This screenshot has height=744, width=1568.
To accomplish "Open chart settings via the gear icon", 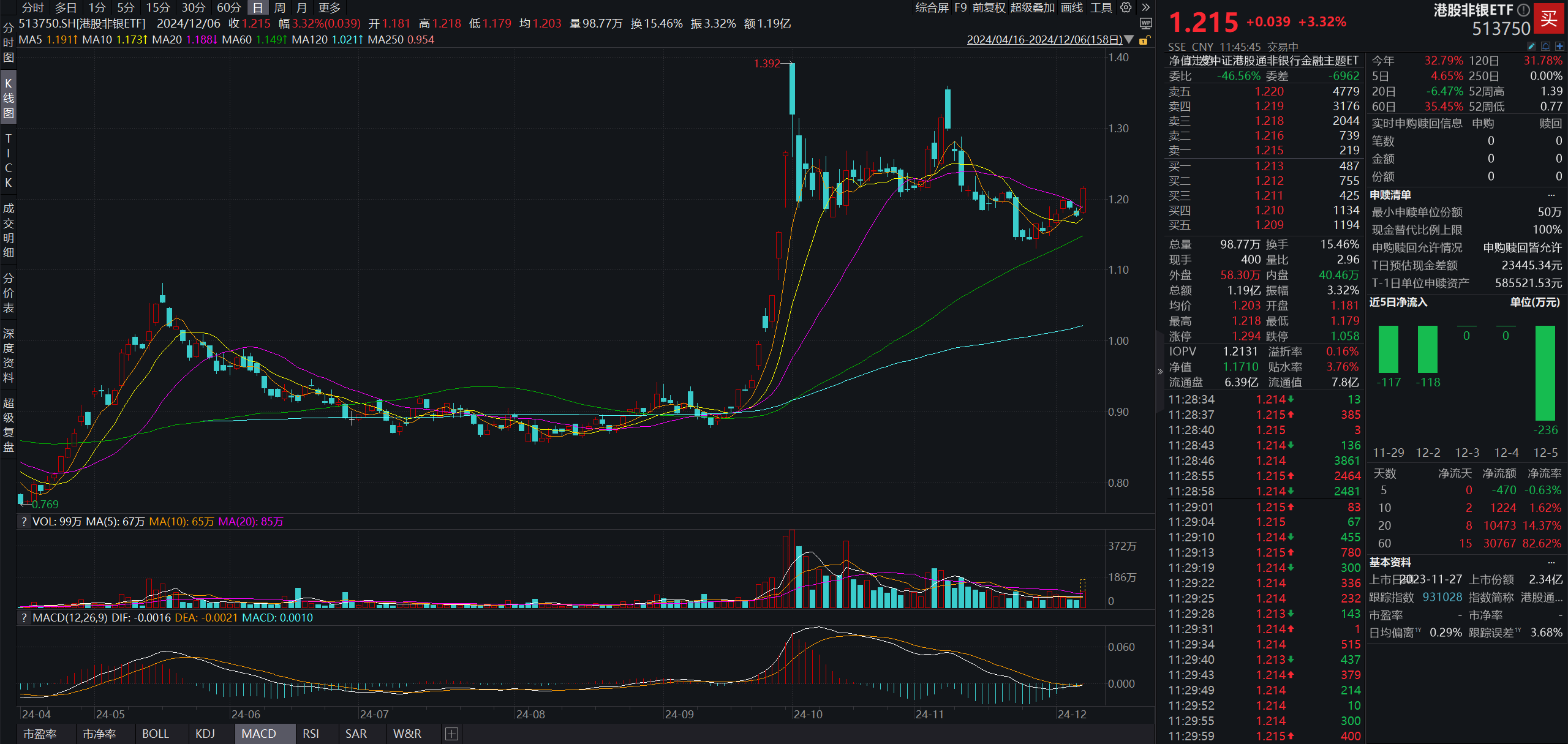I will pyautogui.click(x=1125, y=7).
